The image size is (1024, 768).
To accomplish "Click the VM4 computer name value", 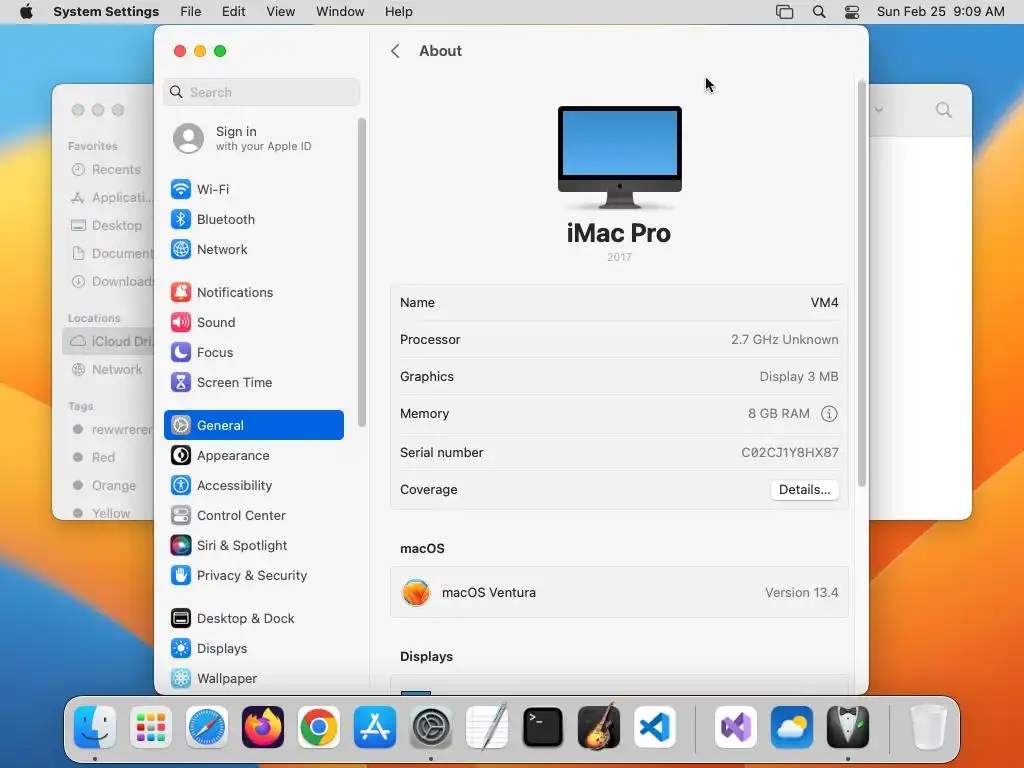I will pos(824,302).
